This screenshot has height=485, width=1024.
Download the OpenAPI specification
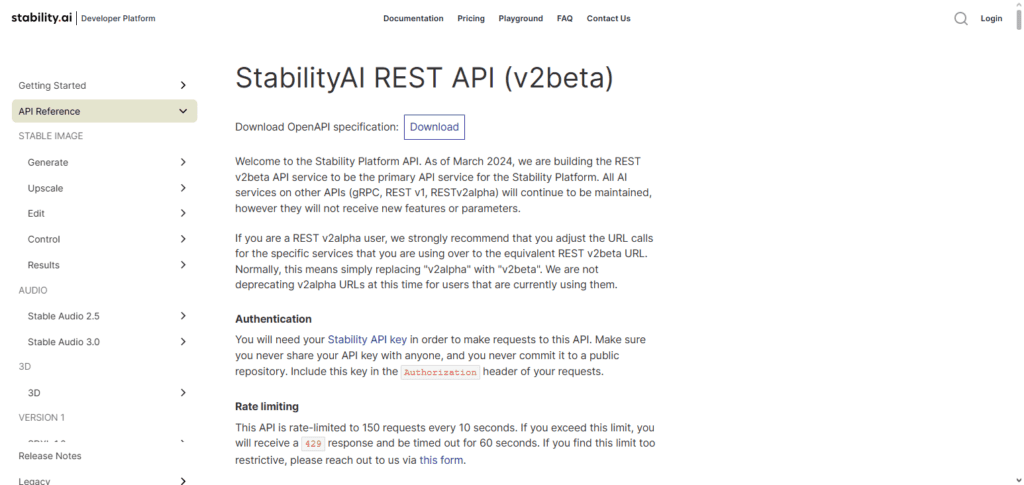tap(434, 127)
